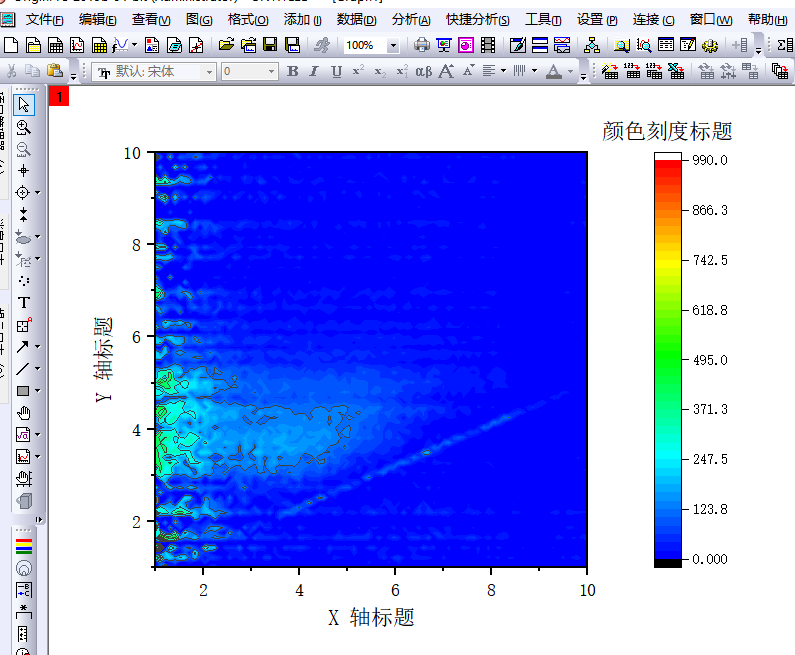Click the 颜色刻度标题 color scale title
The image size is (795, 655).
click(x=667, y=131)
